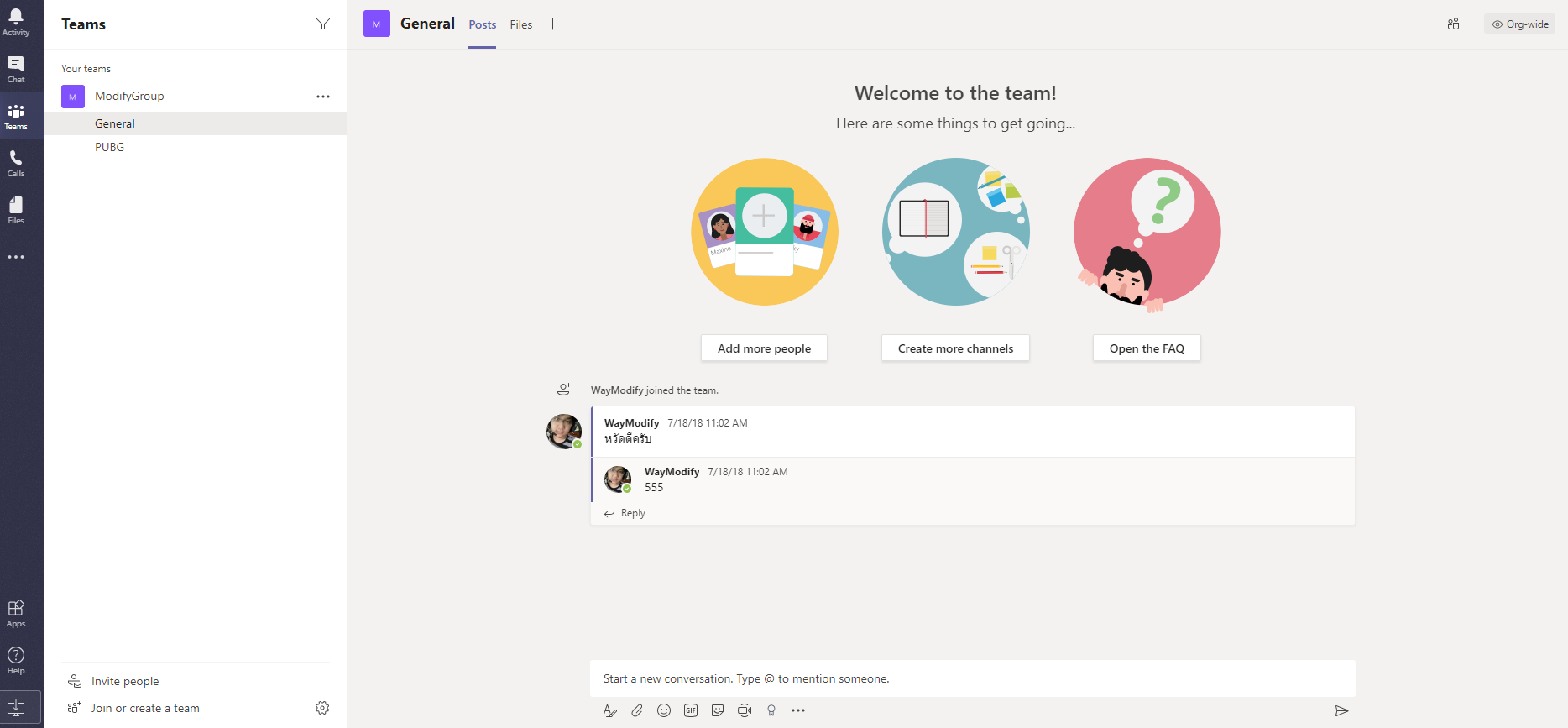Open the emoji picker

(x=664, y=710)
